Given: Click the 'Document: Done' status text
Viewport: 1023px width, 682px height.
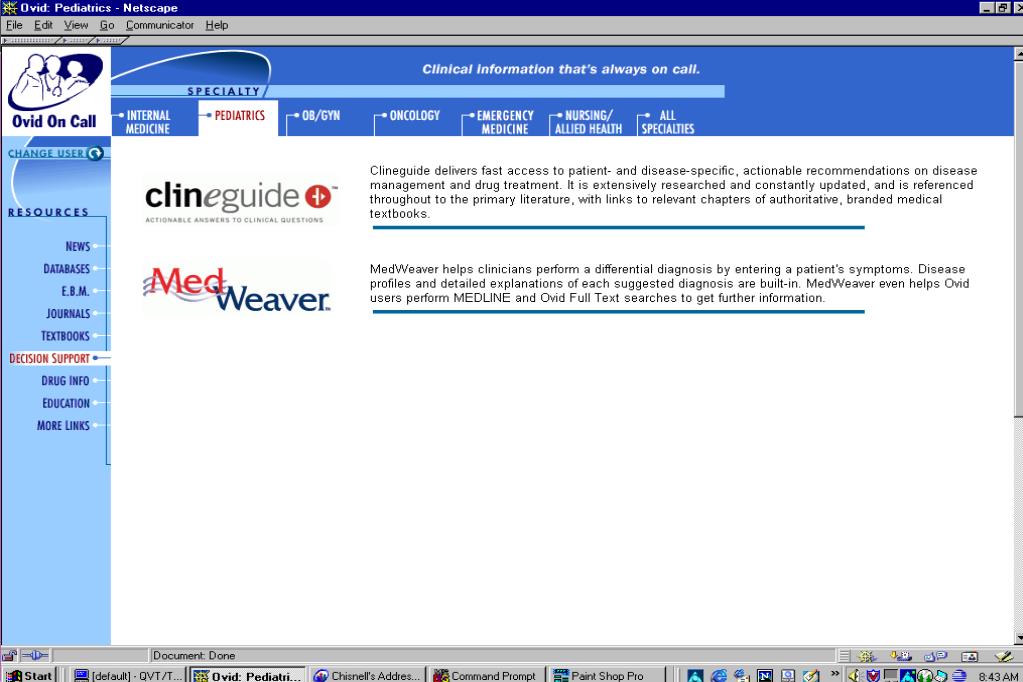Looking at the screenshot, I should click(x=194, y=655).
